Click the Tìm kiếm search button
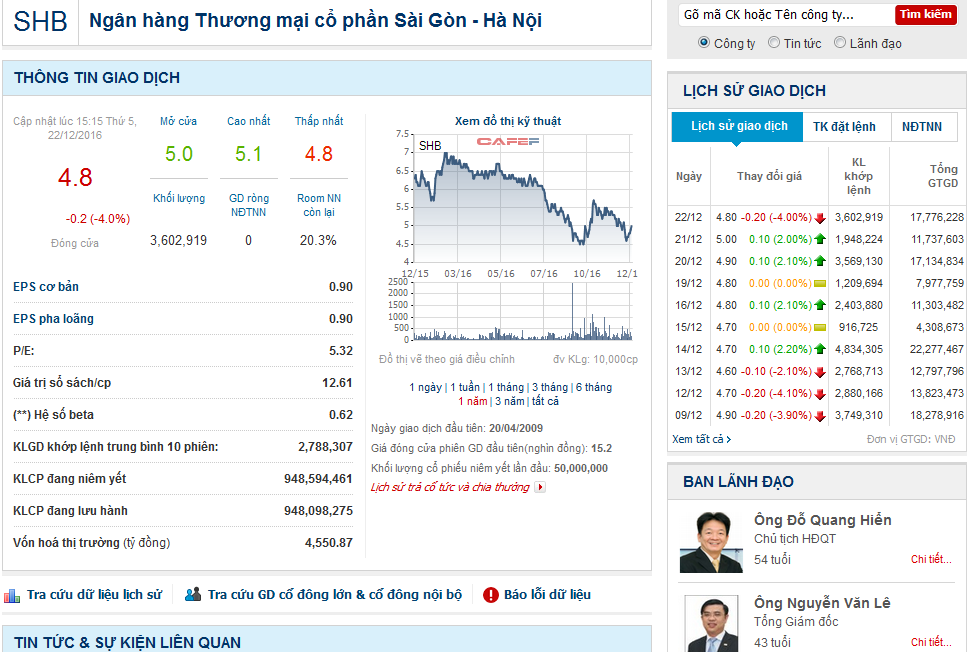Image resolution: width=967 pixels, height=652 pixels. [925, 14]
